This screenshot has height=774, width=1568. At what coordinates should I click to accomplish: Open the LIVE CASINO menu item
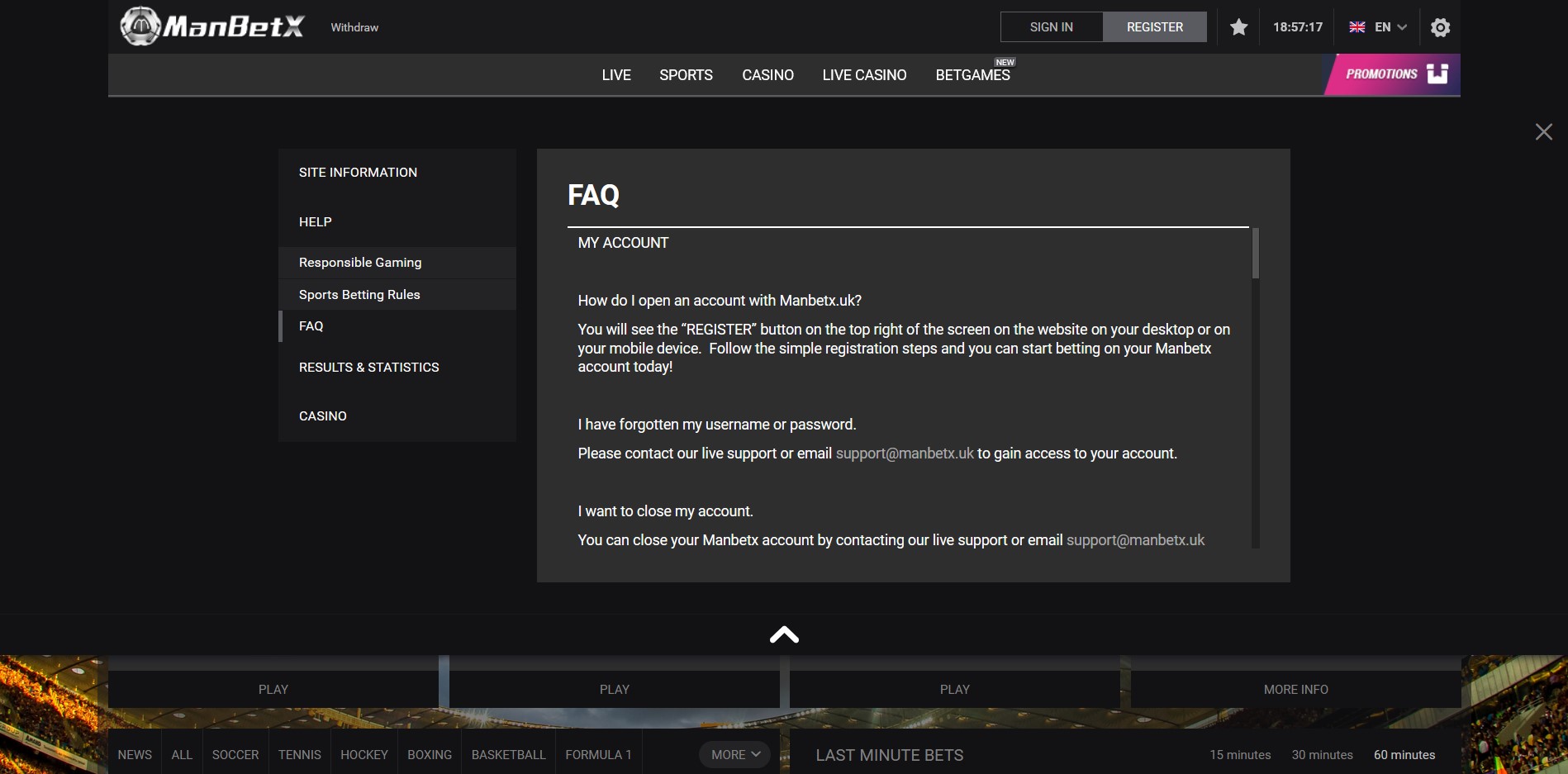tap(864, 75)
